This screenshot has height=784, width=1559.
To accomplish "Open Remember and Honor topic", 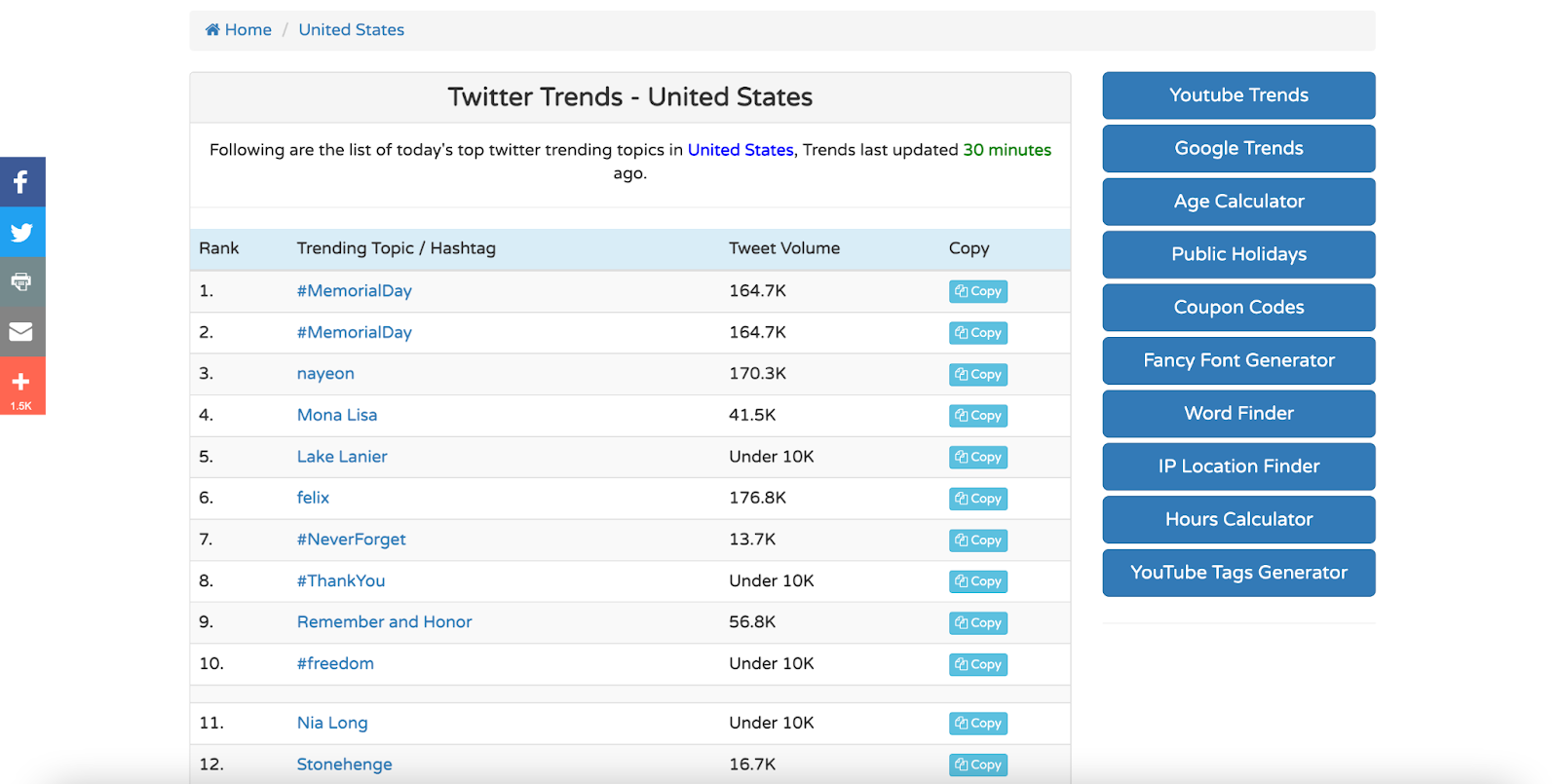I will (x=384, y=622).
